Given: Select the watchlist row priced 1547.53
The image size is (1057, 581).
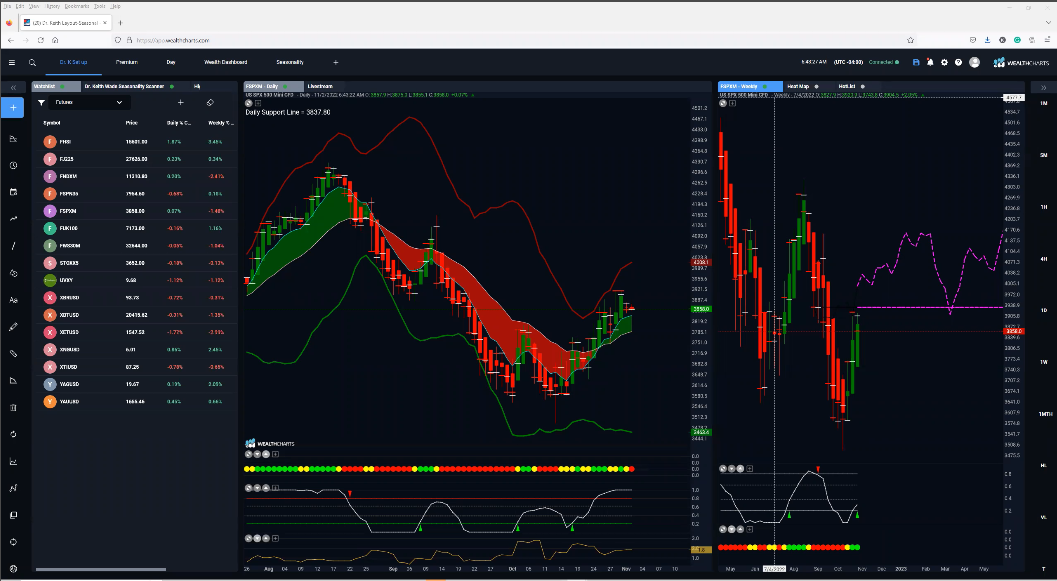Looking at the screenshot, I should (x=136, y=332).
